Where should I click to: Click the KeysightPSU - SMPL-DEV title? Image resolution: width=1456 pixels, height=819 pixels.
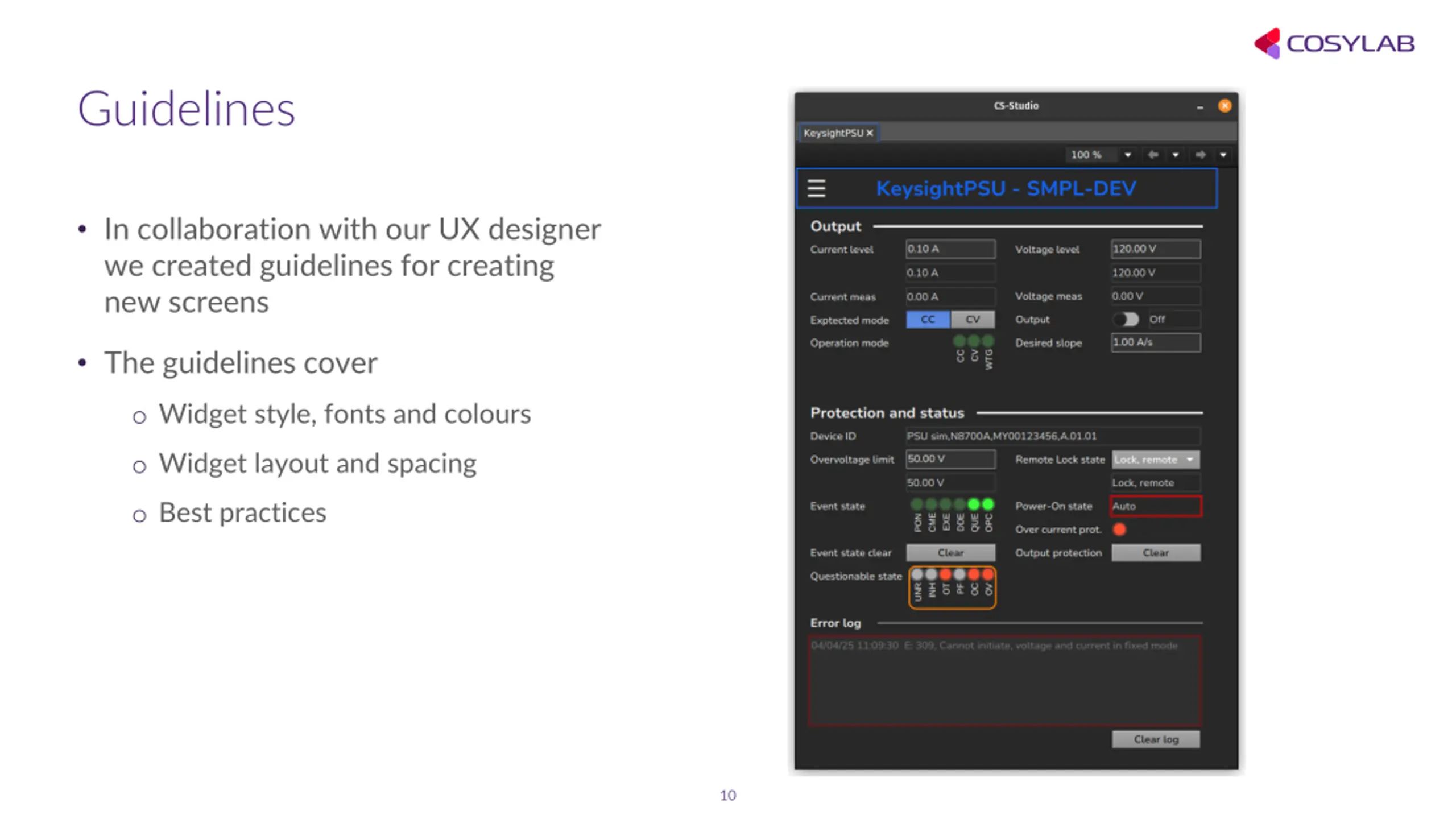[1006, 188]
